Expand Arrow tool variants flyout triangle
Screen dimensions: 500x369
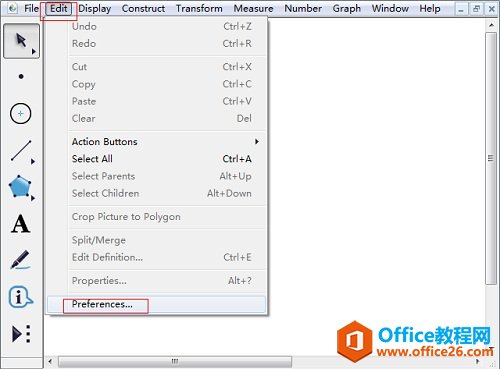[33, 52]
